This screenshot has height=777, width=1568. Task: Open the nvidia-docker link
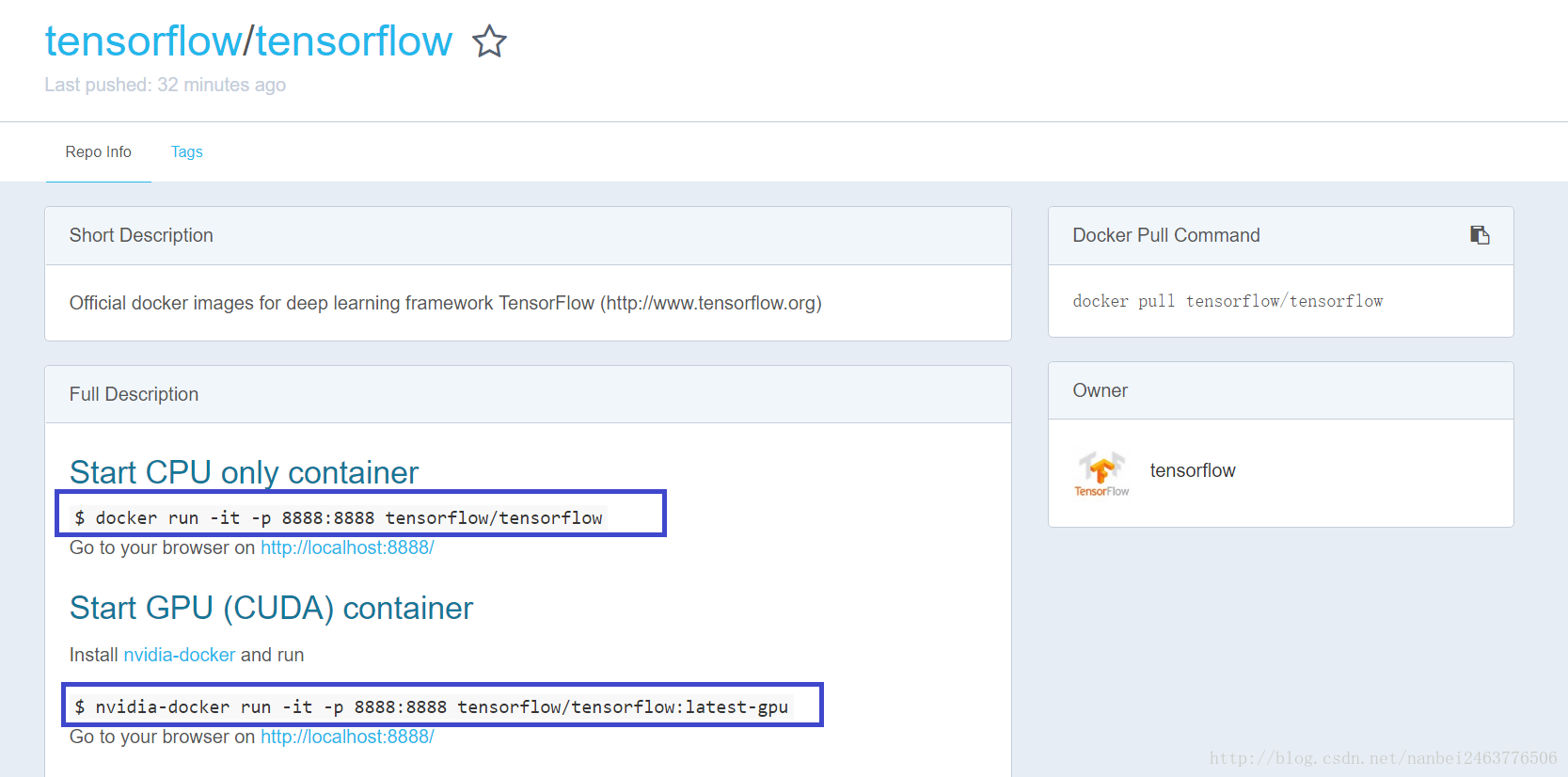click(180, 655)
